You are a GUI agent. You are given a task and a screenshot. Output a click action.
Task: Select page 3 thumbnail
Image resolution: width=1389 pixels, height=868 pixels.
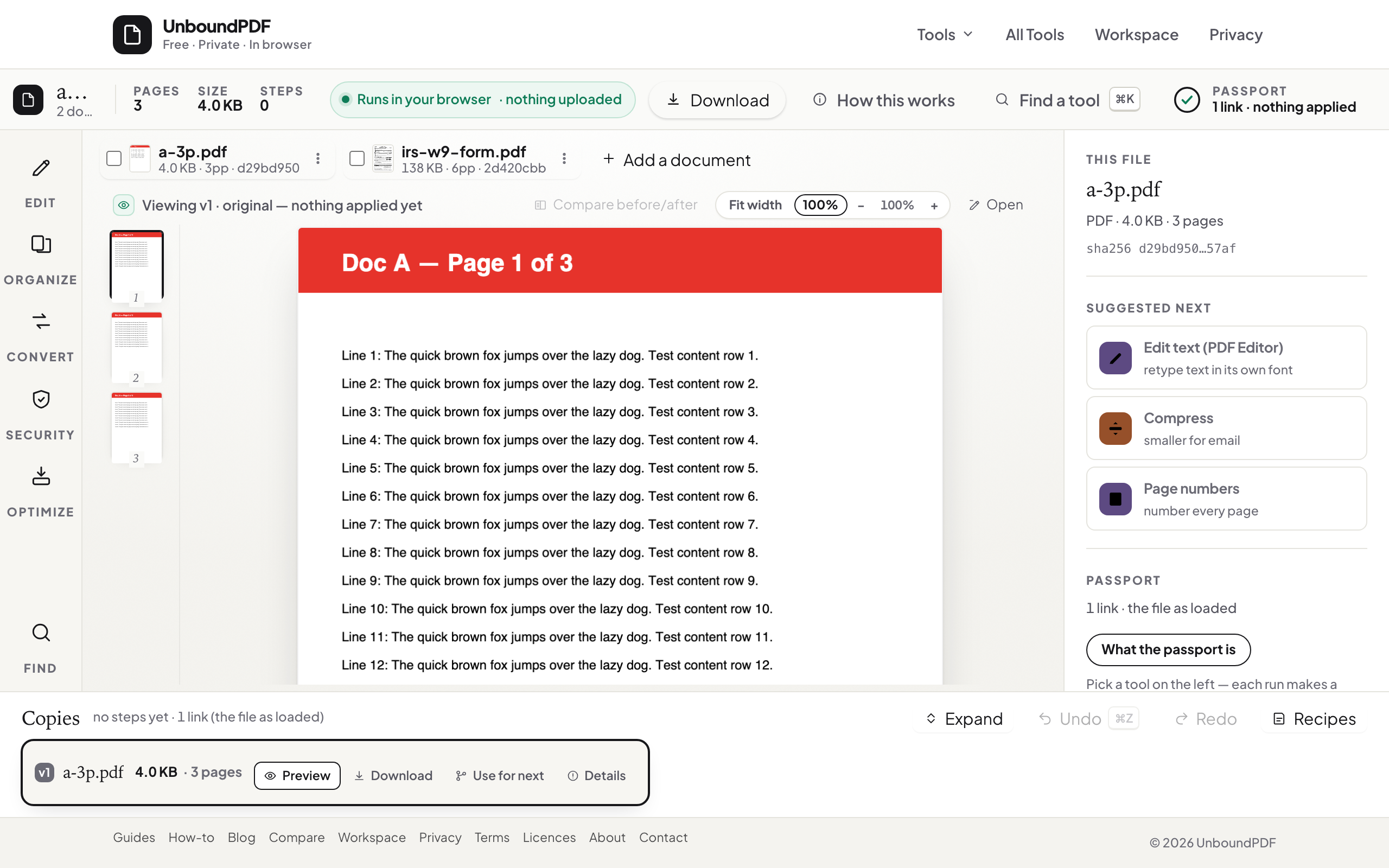click(x=137, y=427)
